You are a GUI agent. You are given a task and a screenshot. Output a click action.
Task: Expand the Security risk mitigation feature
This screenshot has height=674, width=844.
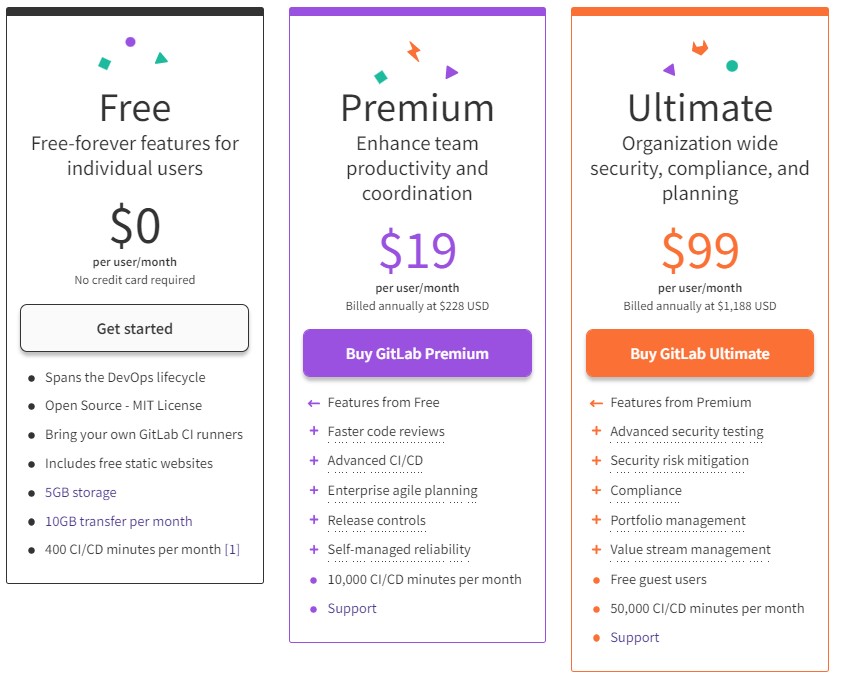coord(679,461)
